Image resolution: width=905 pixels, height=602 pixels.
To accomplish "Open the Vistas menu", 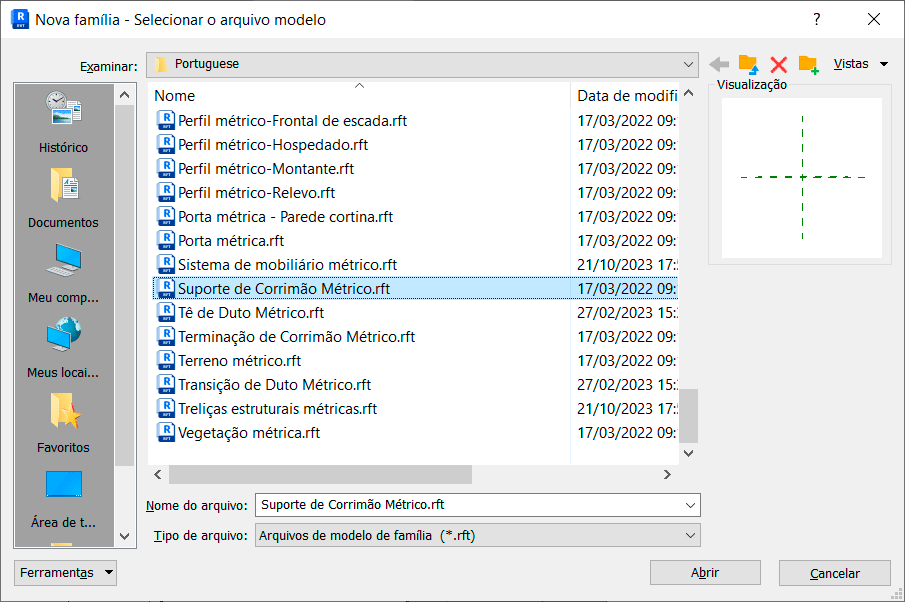I will pos(855,63).
